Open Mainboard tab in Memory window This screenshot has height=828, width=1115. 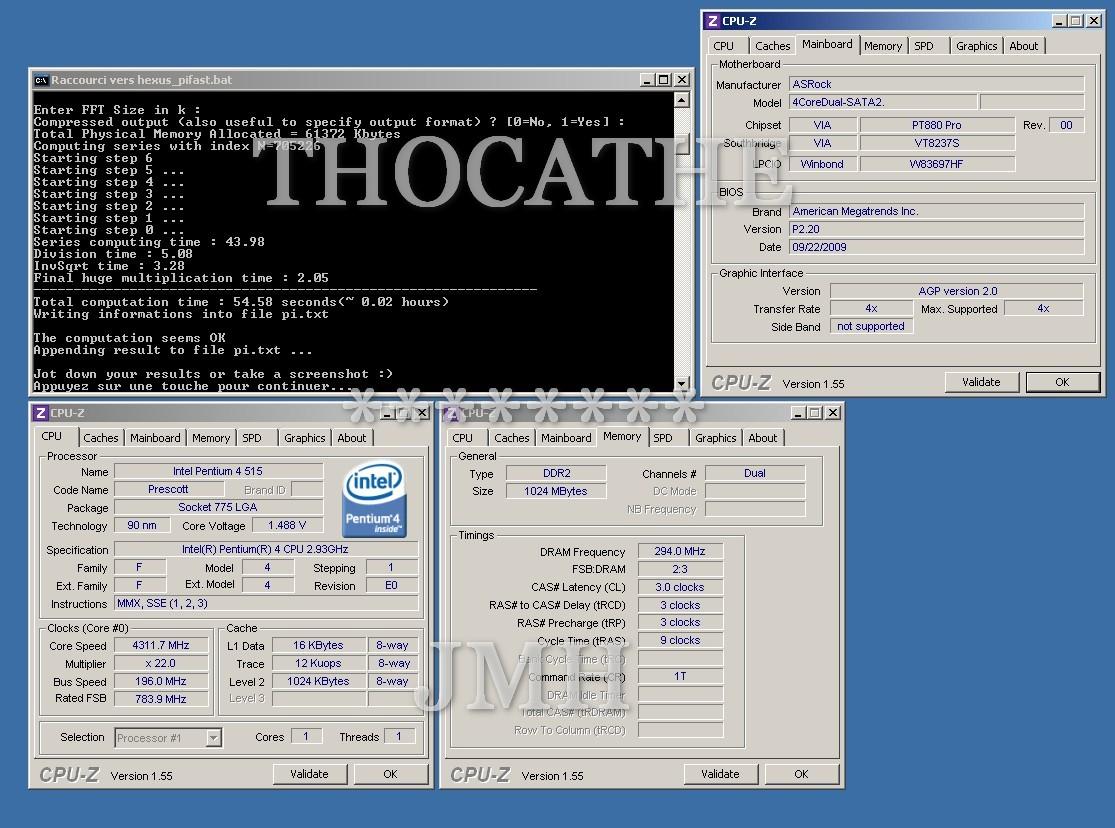pos(566,438)
